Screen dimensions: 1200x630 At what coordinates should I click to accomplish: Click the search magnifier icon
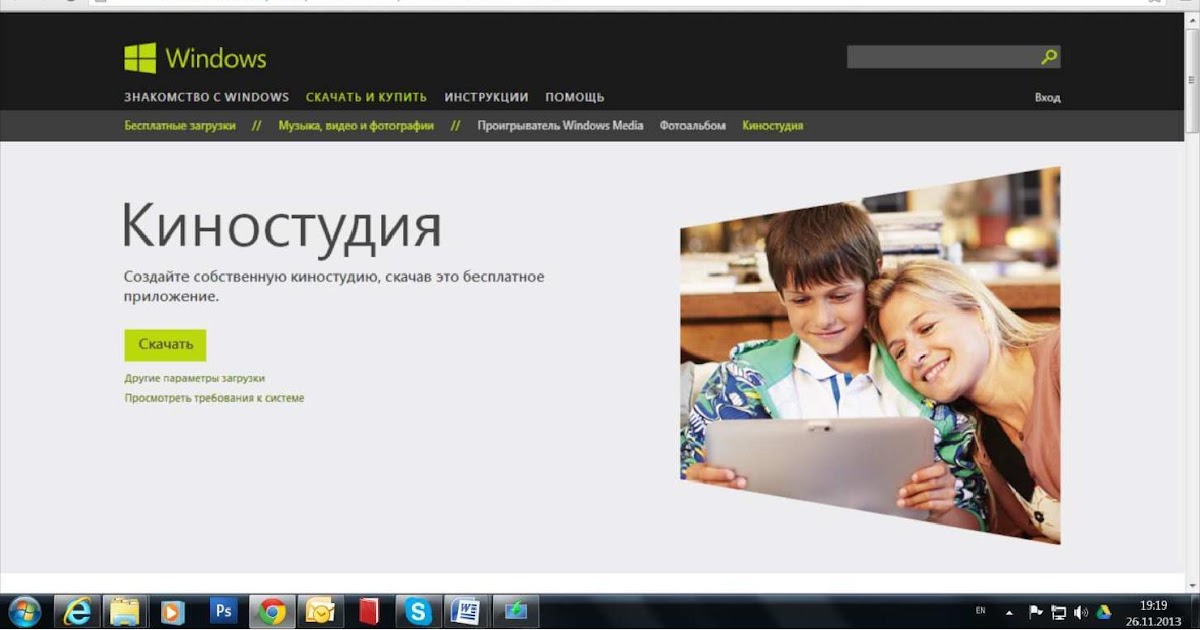[x=1046, y=57]
